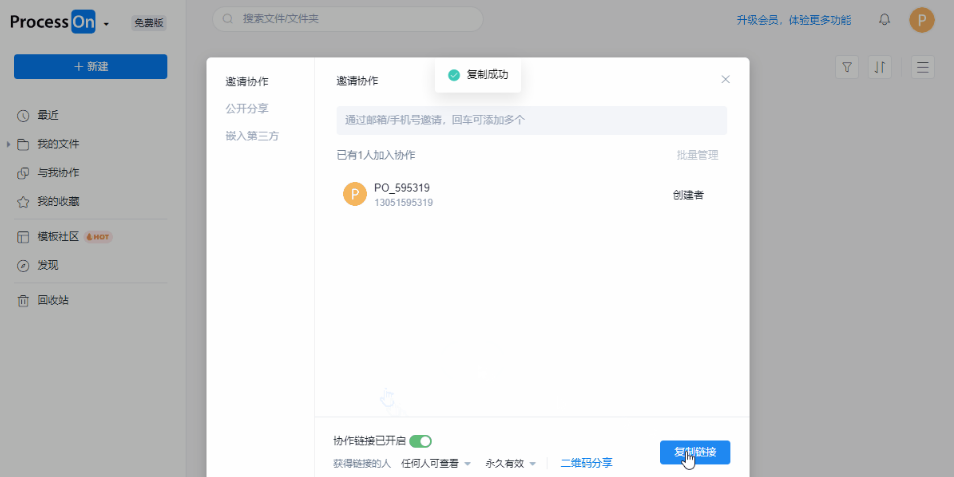The width and height of the screenshot is (954, 477).
Task: Click the 复制链接 button
Action: point(695,452)
